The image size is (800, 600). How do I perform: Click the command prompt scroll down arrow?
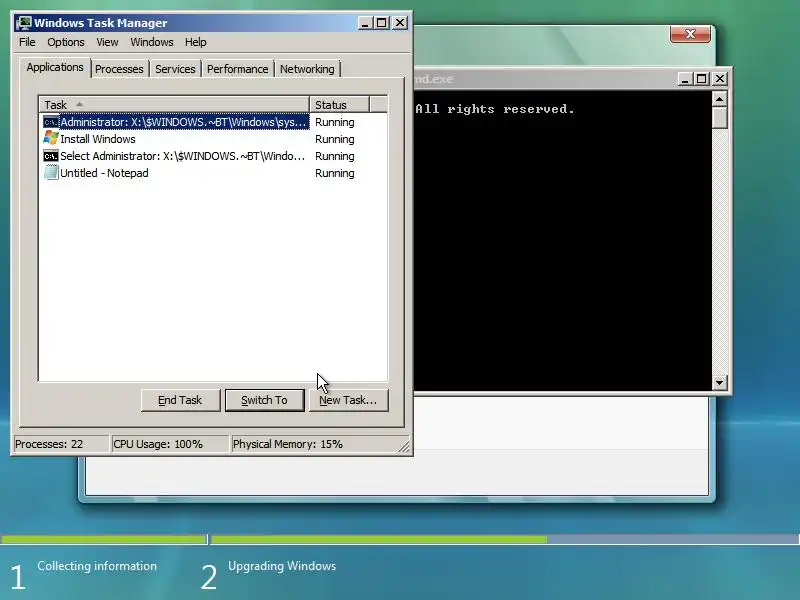(719, 383)
